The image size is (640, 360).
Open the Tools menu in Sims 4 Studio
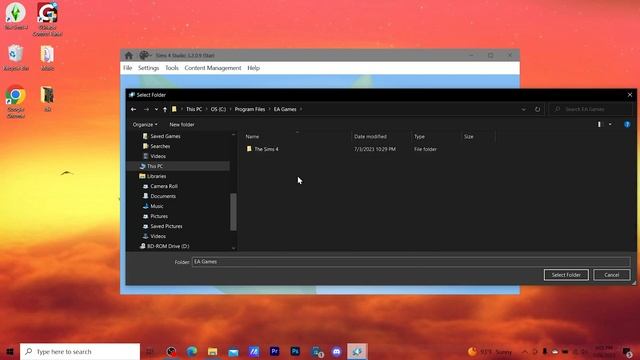tap(172, 68)
